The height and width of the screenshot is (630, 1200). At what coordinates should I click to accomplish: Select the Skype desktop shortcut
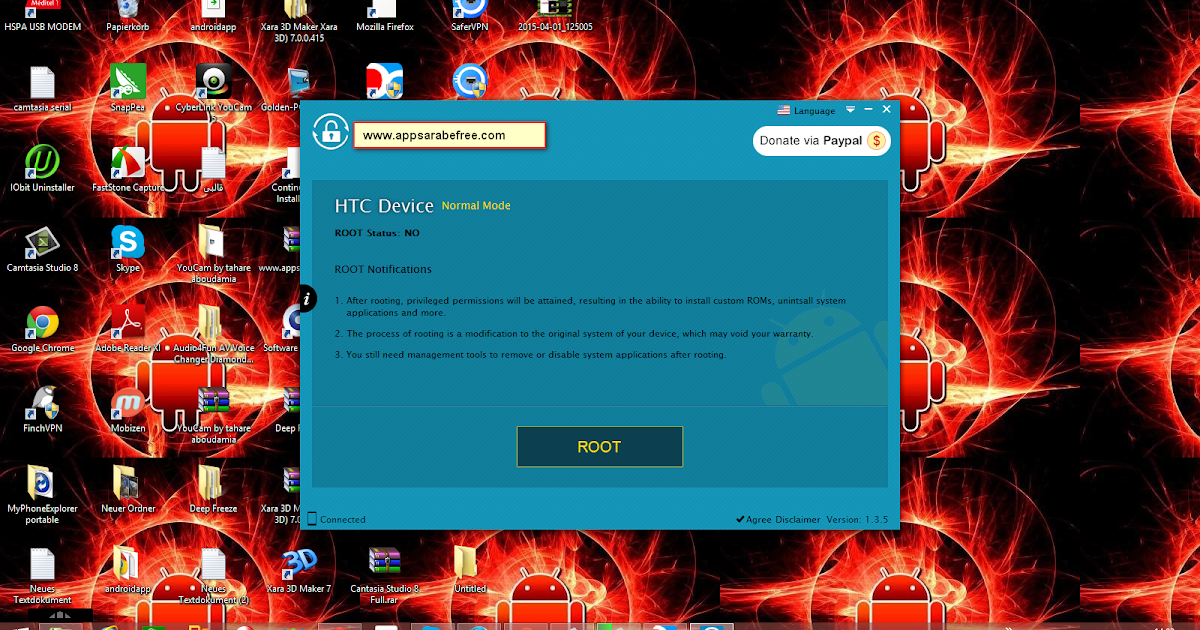point(128,250)
